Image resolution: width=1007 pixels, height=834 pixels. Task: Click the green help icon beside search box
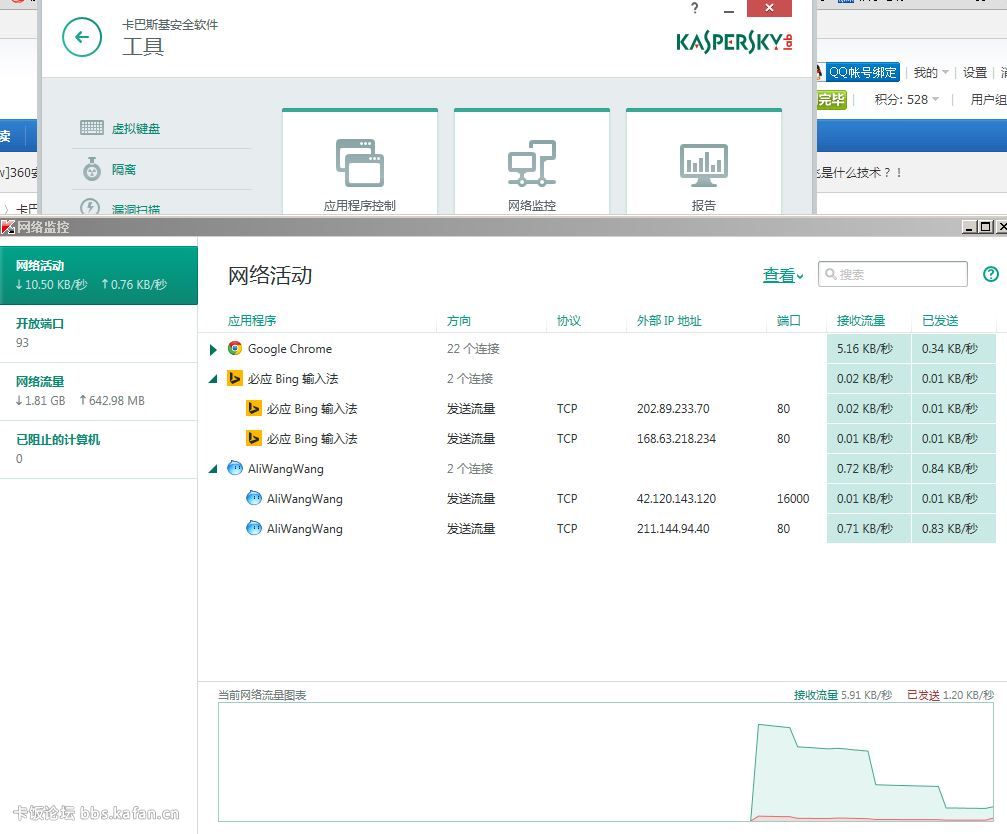991,274
